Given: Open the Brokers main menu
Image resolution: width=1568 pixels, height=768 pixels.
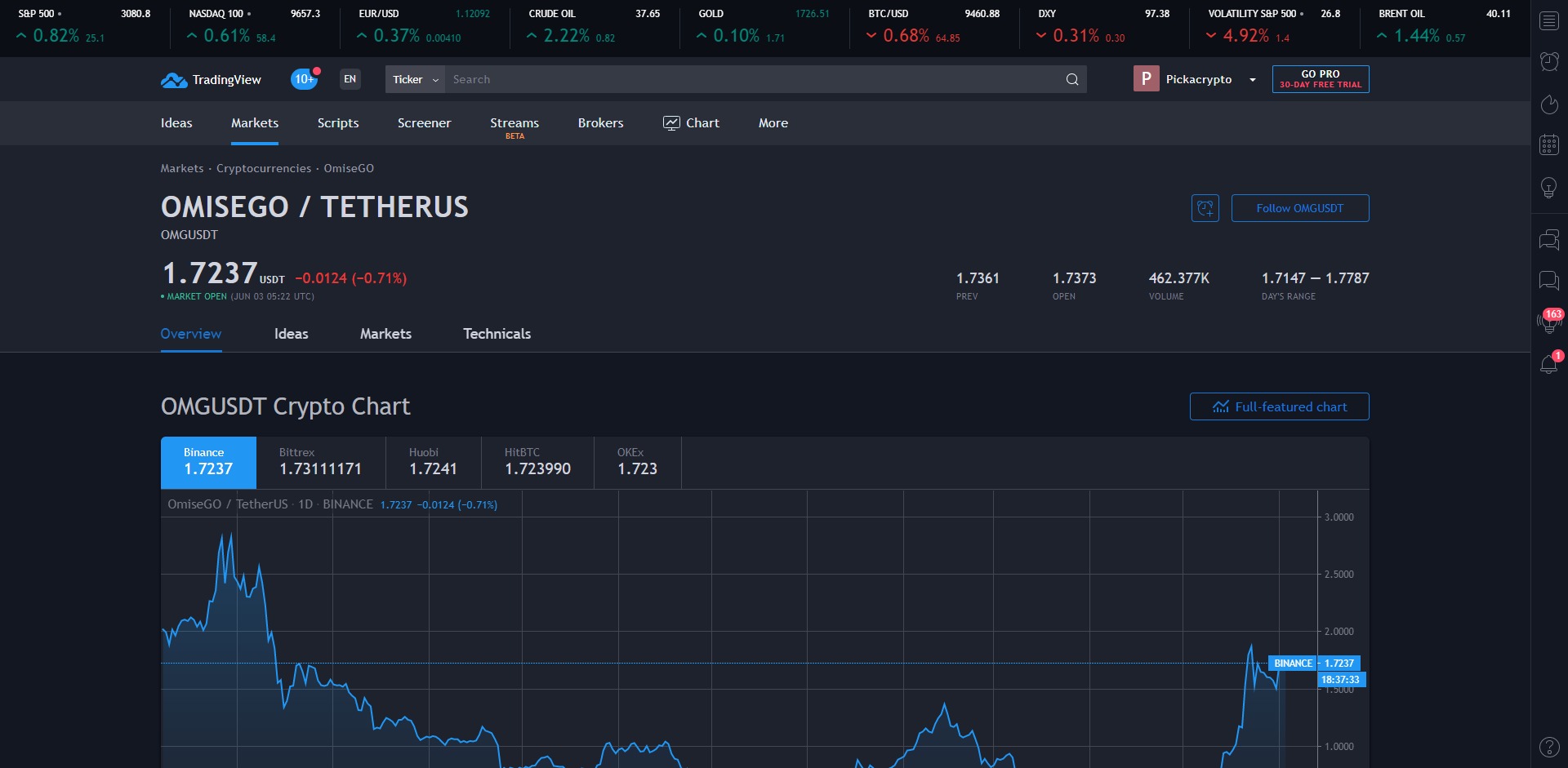Looking at the screenshot, I should [x=600, y=123].
